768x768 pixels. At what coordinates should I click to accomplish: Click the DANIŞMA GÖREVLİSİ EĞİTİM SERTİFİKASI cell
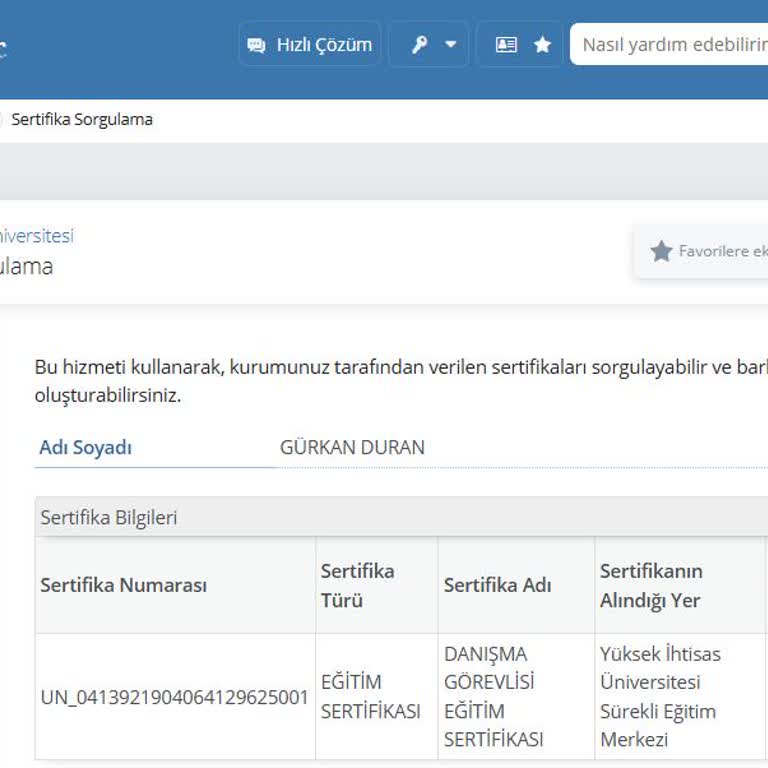[516, 696]
